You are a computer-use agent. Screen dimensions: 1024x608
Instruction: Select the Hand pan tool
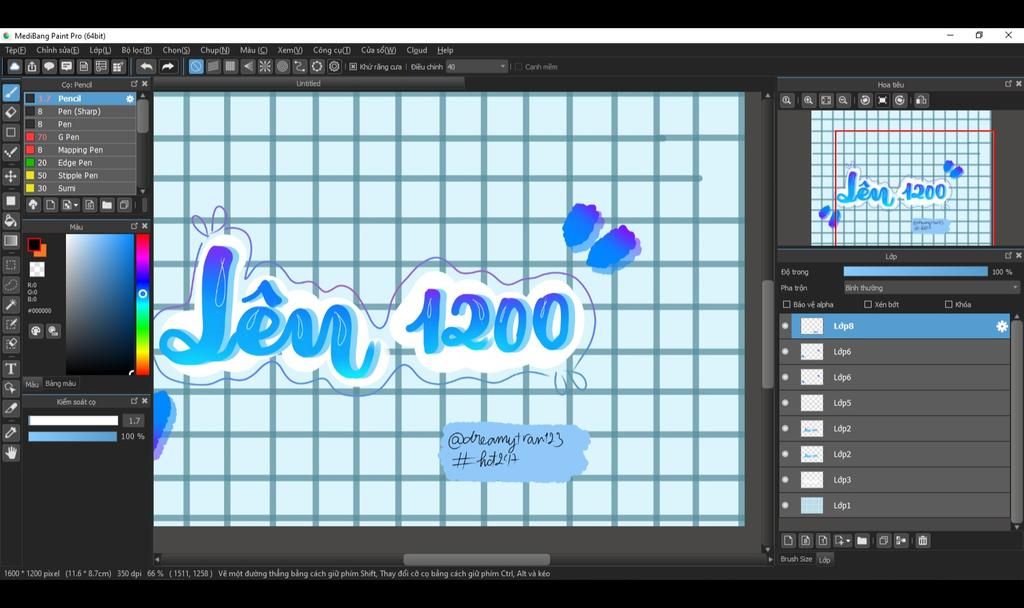pyautogui.click(x=10, y=453)
